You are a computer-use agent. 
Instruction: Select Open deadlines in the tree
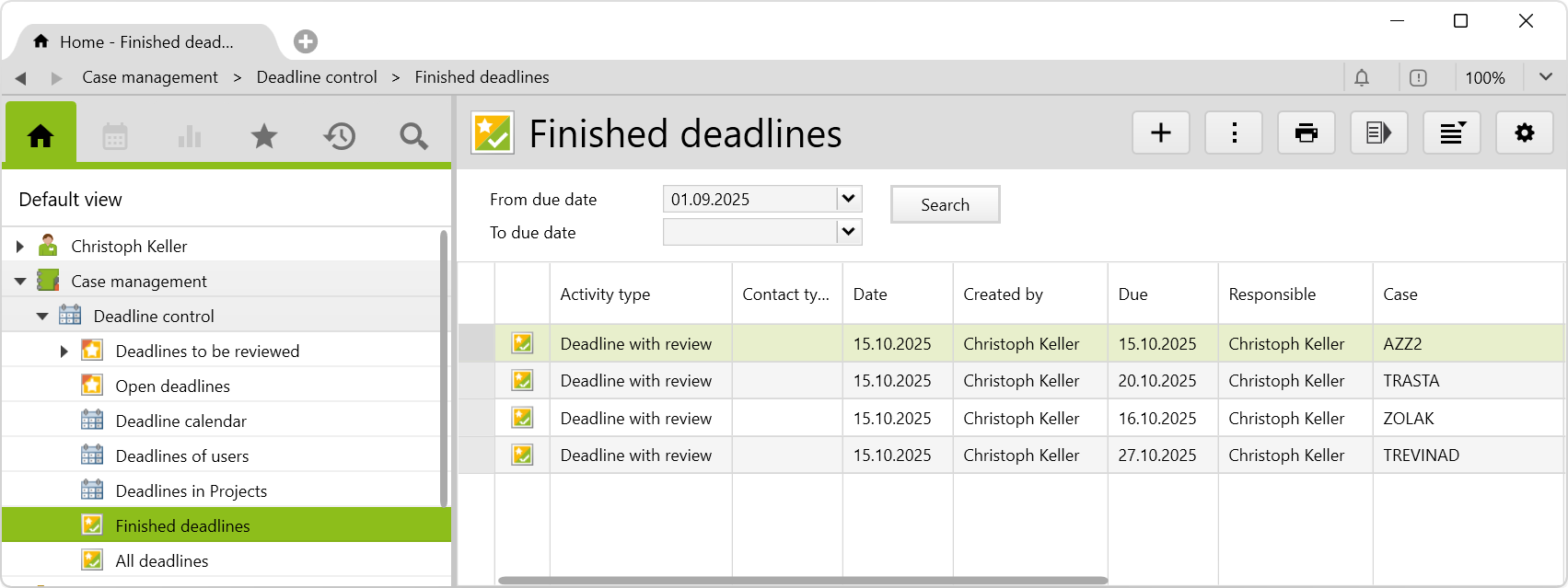pyautogui.click(x=172, y=386)
